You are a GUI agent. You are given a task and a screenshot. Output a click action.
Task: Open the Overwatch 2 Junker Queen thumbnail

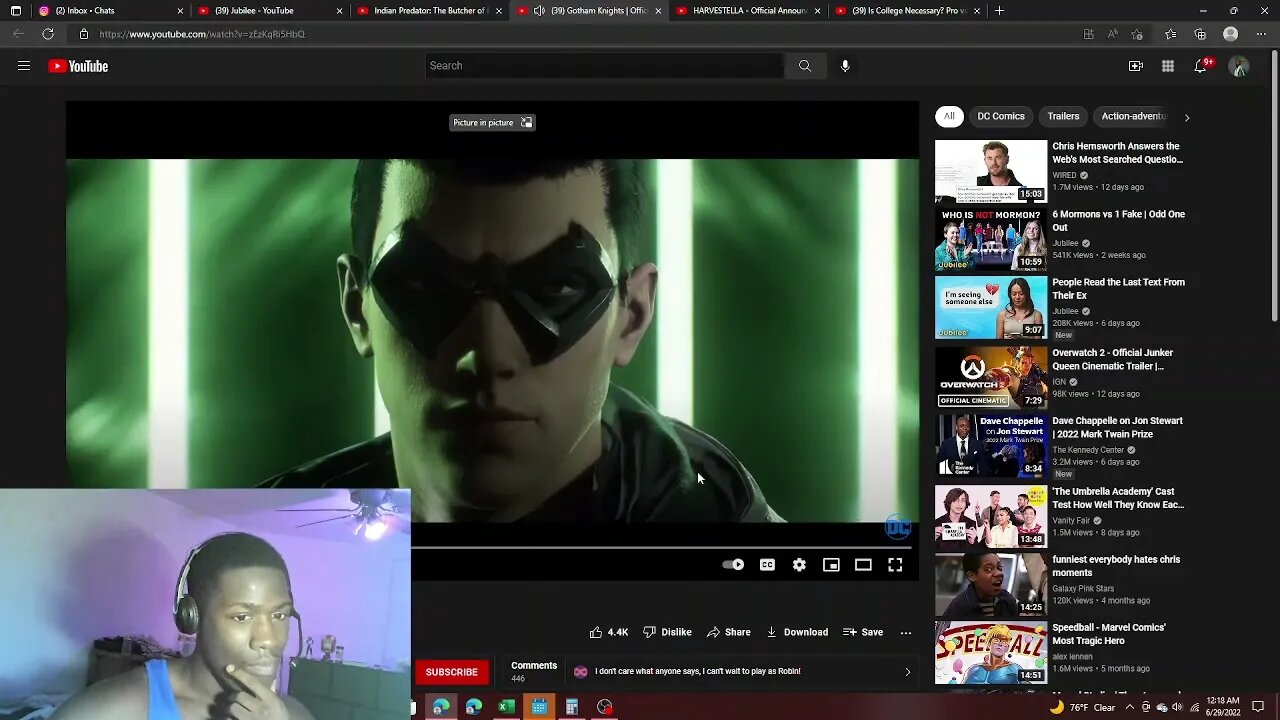tap(991, 377)
